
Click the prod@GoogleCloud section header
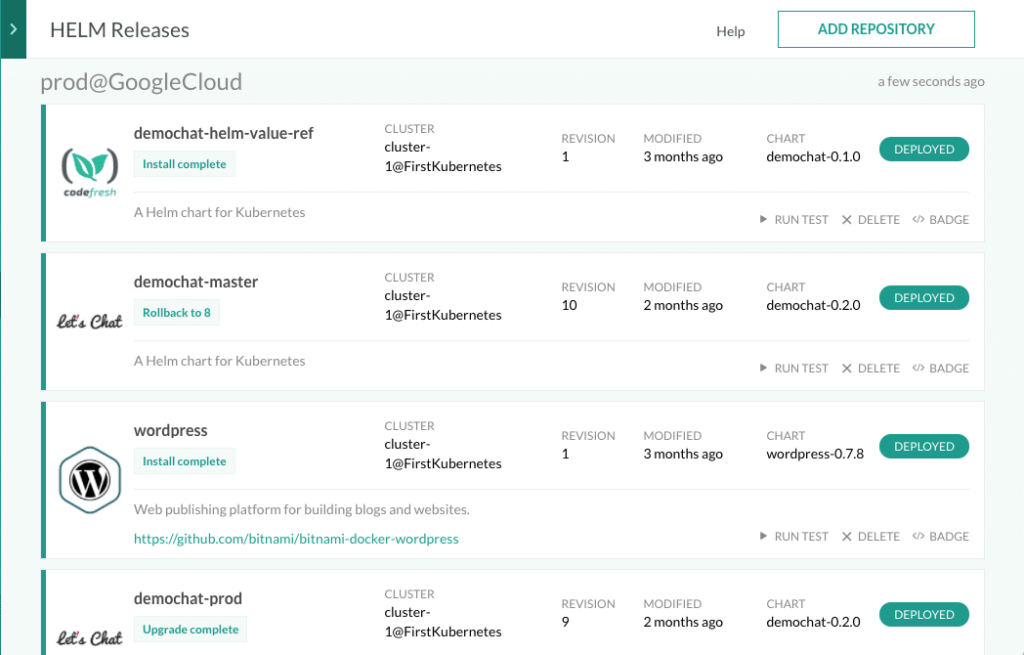tap(141, 82)
